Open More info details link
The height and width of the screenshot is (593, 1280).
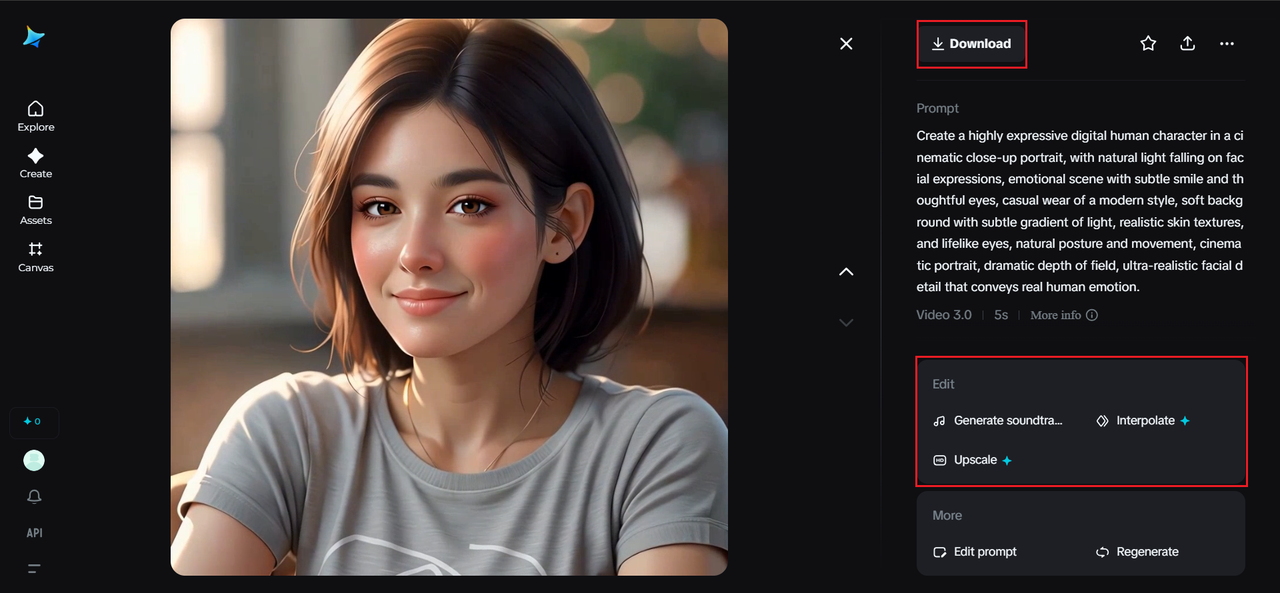tap(1063, 315)
